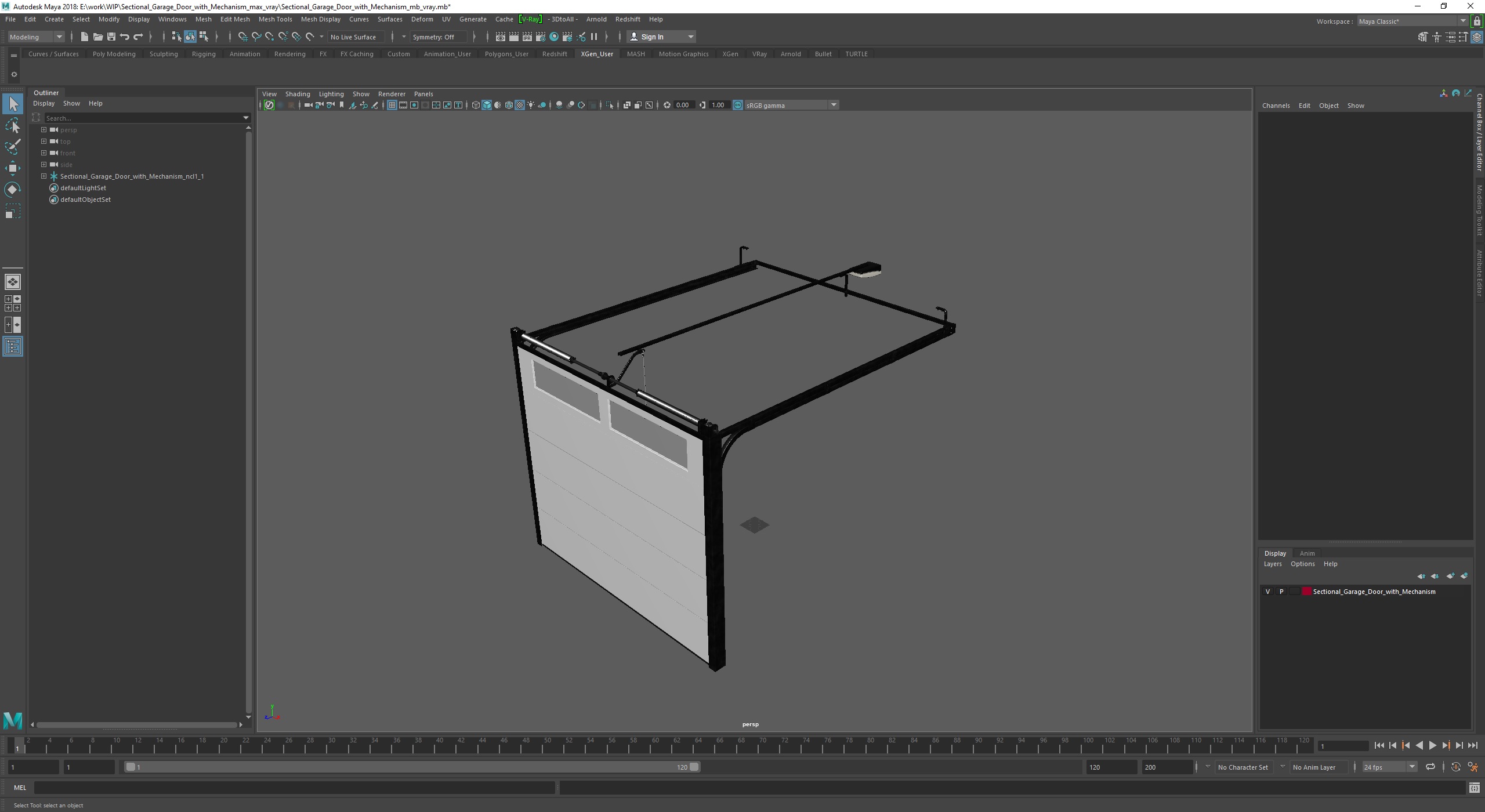The image size is (1485, 812).
Task: Expand the defaultLightSet node
Action: click(x=43, y=188)
